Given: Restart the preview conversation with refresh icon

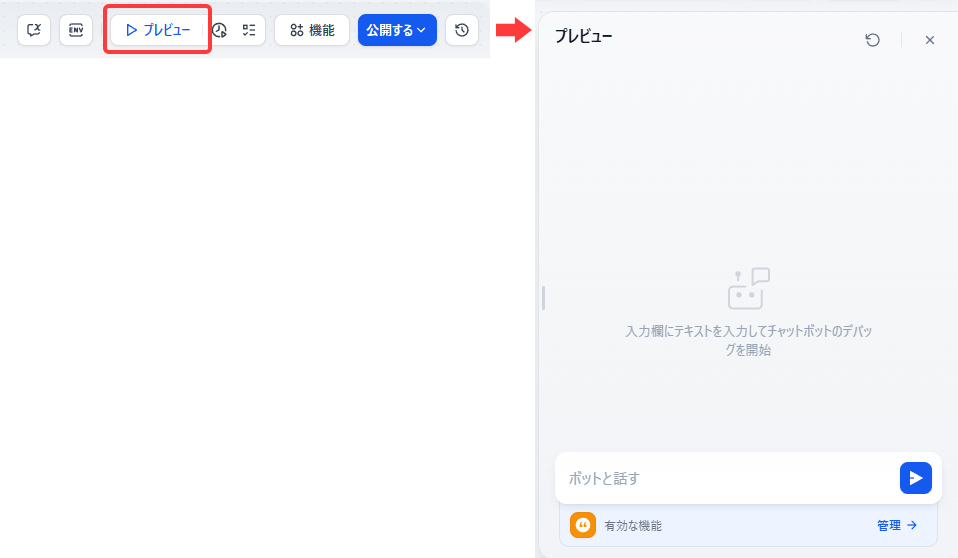Looking at the screenshot, I should click(x=872, y=40).
